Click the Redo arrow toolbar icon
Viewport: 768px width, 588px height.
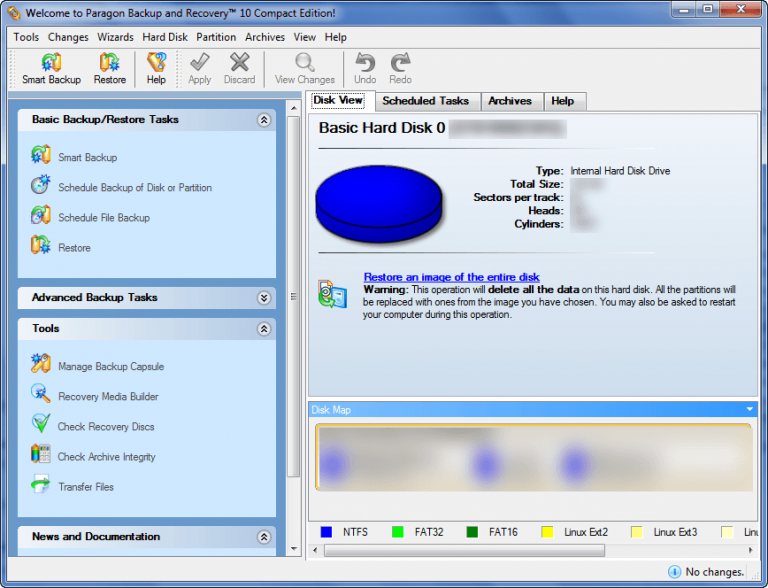[x=400, y=63]
